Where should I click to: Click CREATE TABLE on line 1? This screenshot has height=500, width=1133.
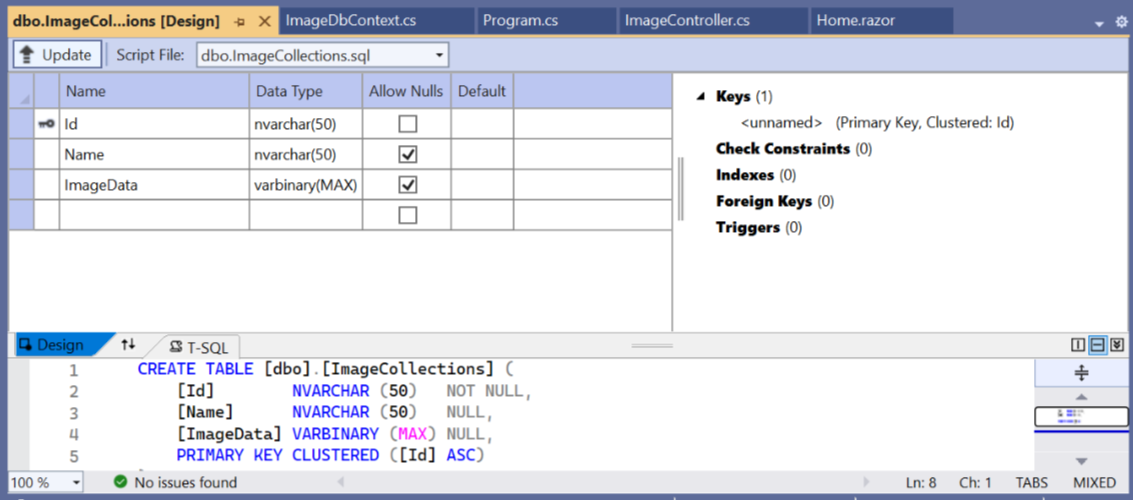195,369
